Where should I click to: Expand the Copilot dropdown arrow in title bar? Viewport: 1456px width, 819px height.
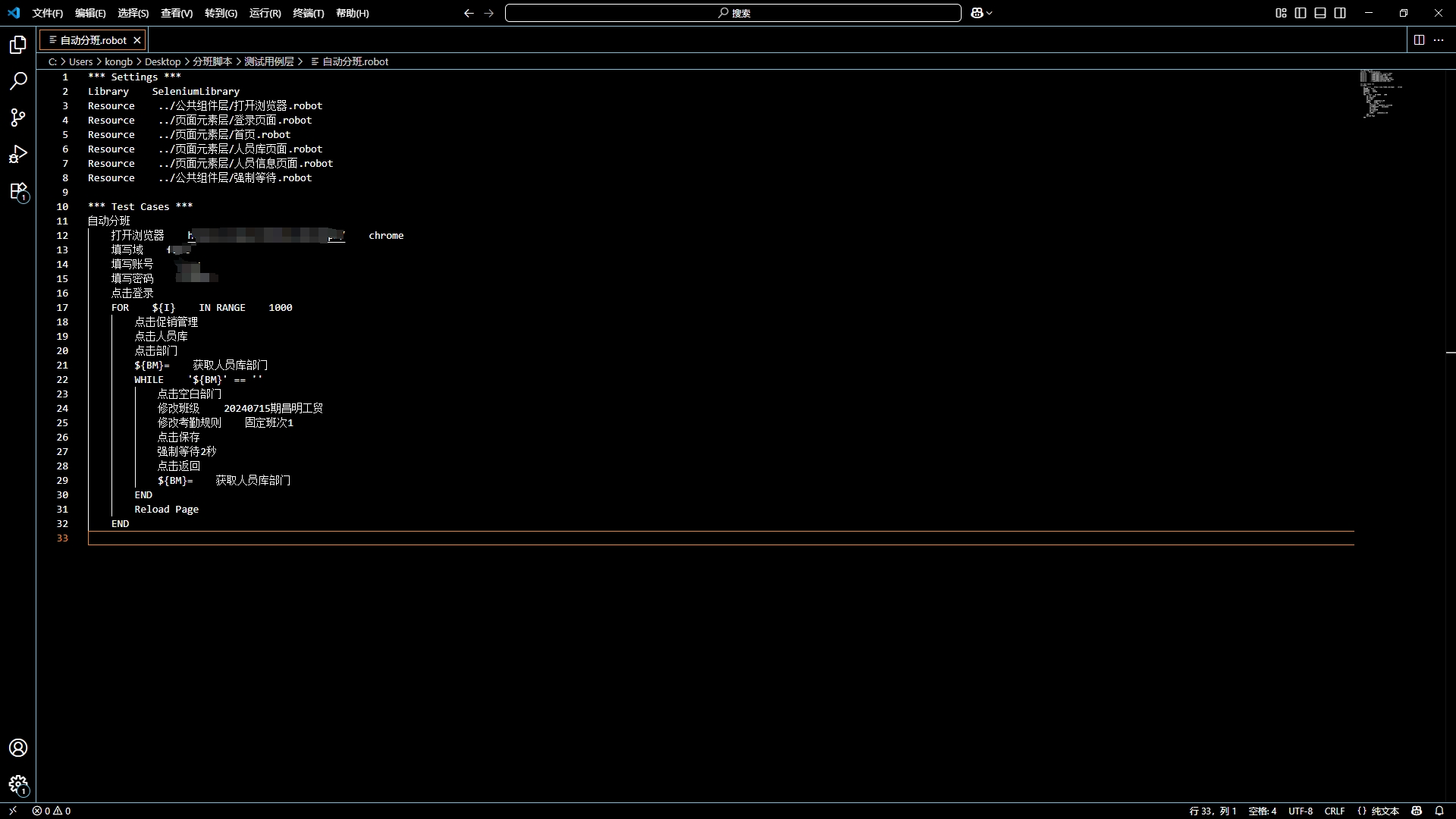[x=990, y=13]
